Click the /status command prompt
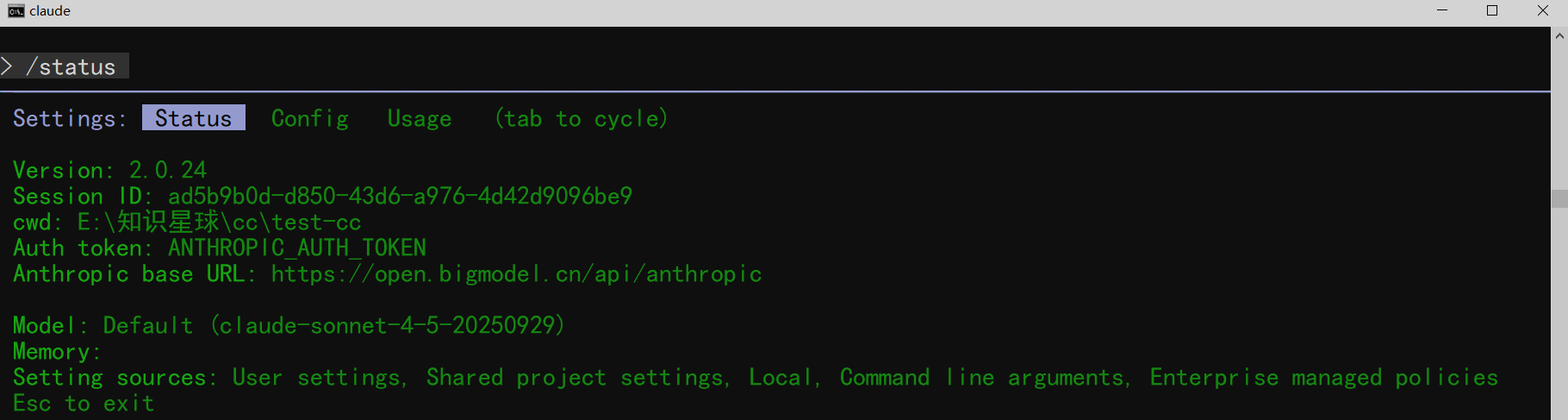The width and height of the screenshot is (1568, 420). tap(76, 67)
